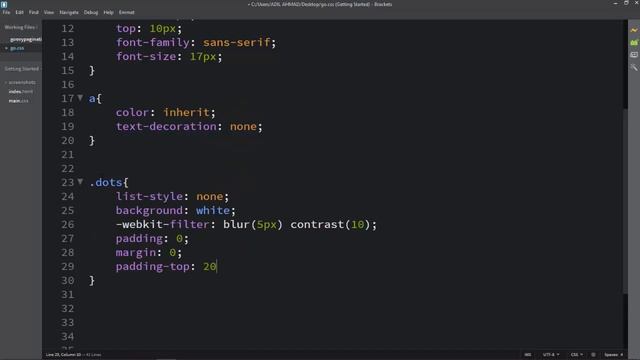Open the Getting Started project dropdown

pos(22,69)
